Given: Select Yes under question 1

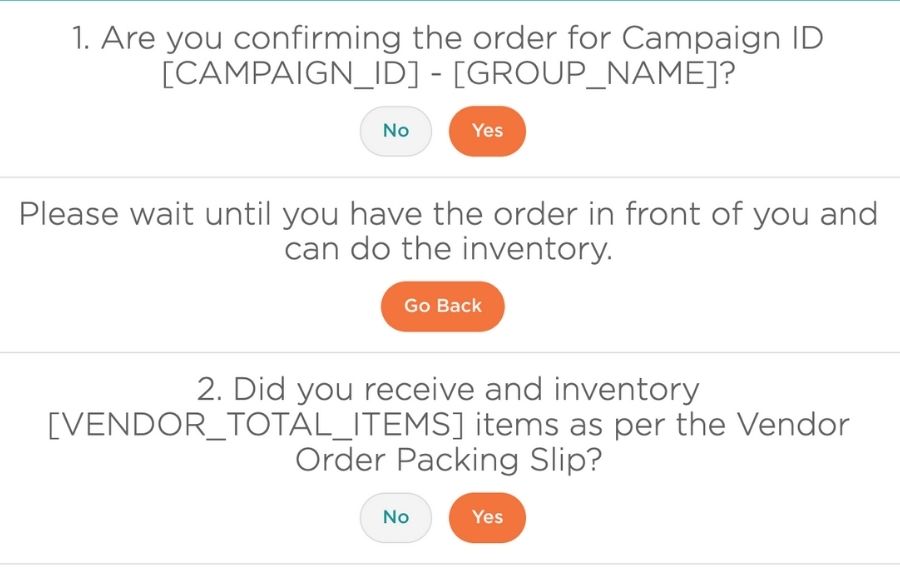Looking at the screenshot, I should pyautogui.click(x=487, y=131).
